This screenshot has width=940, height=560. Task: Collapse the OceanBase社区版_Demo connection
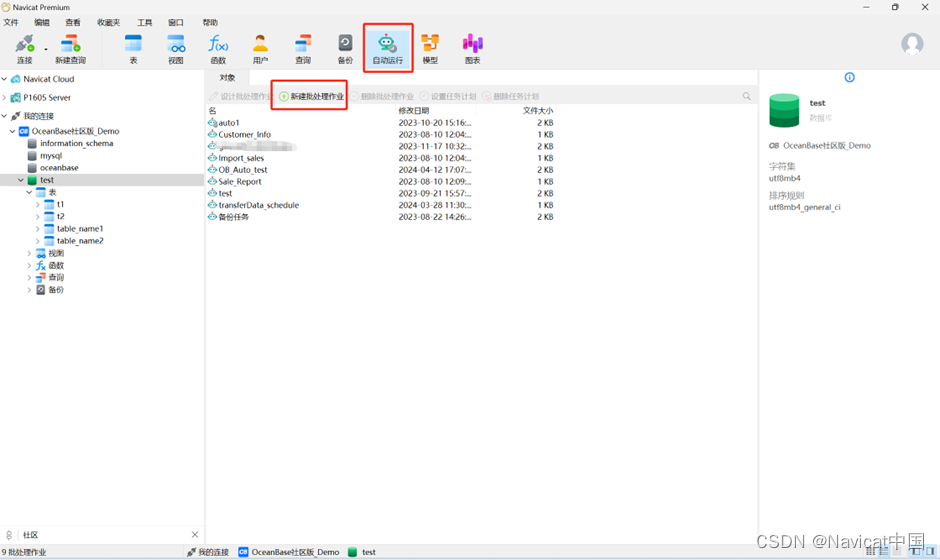coord(13,131)
